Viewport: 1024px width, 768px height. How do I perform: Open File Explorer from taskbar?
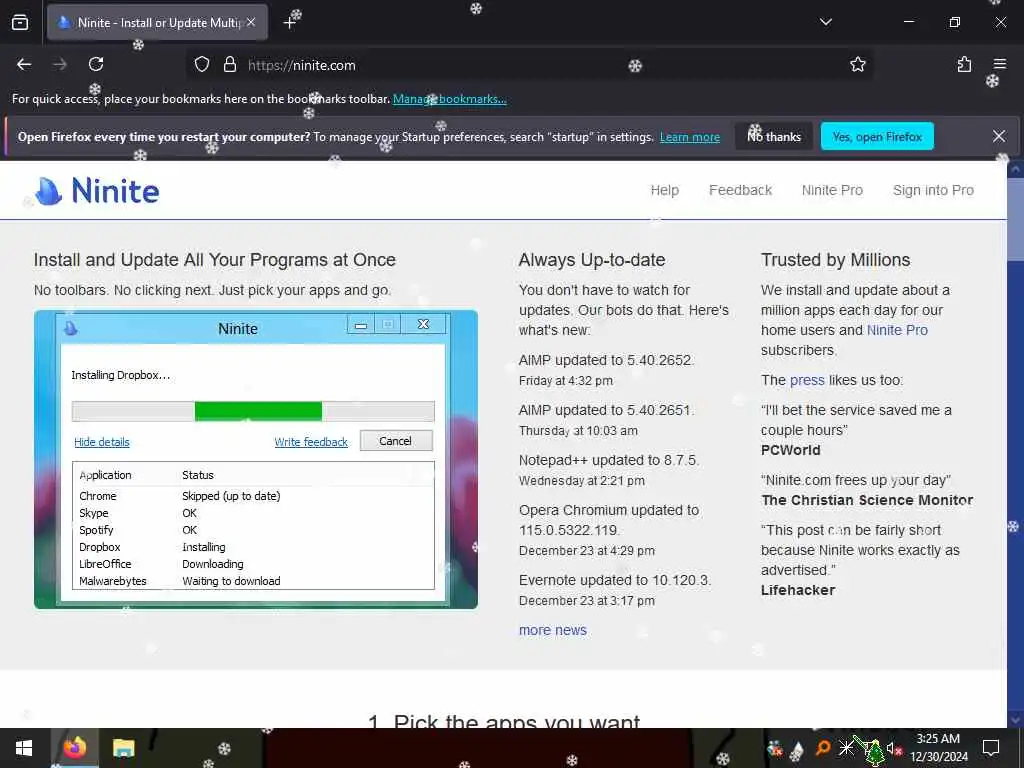(x=123, y=748)
